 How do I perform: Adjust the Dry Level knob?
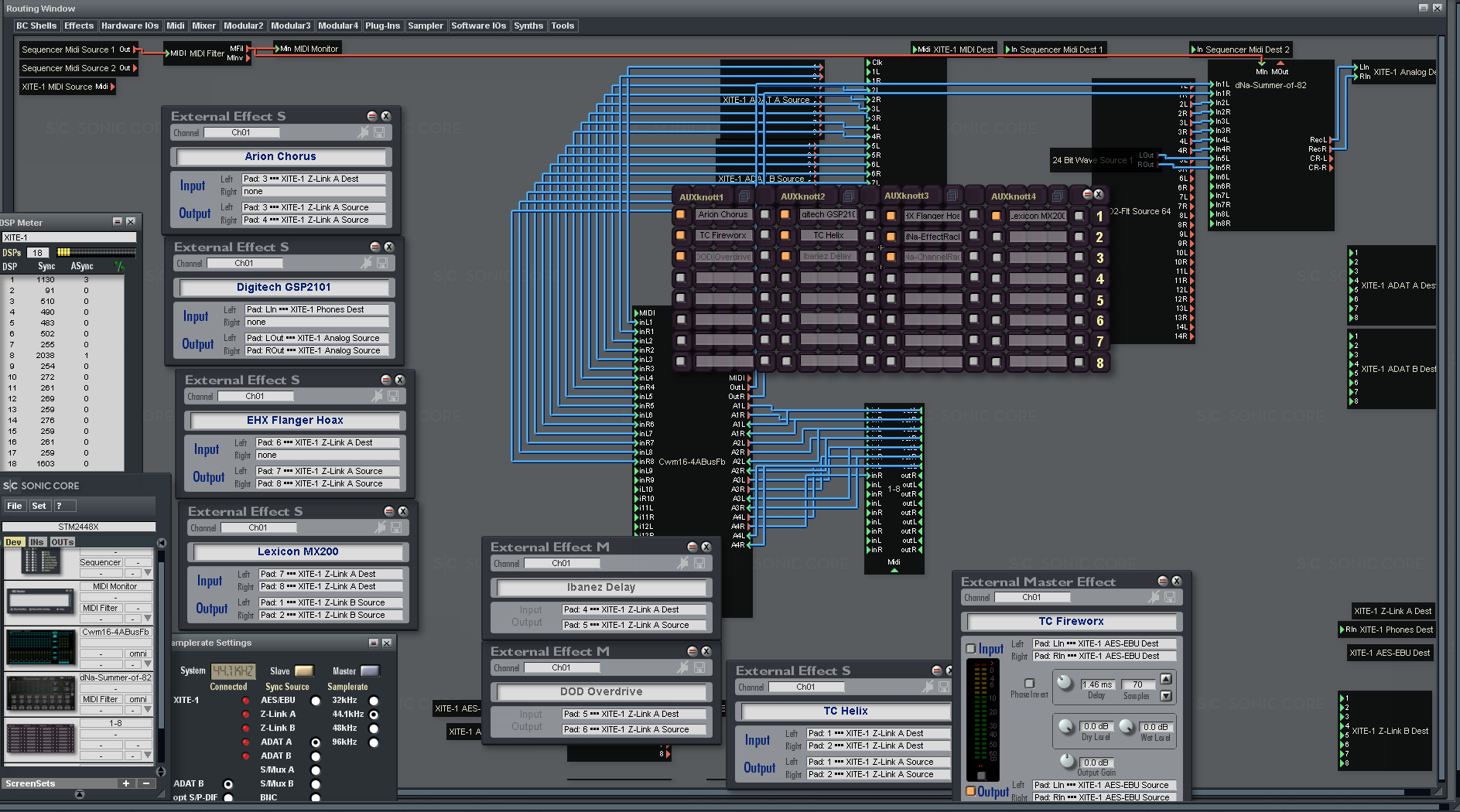click(1065, 726)
